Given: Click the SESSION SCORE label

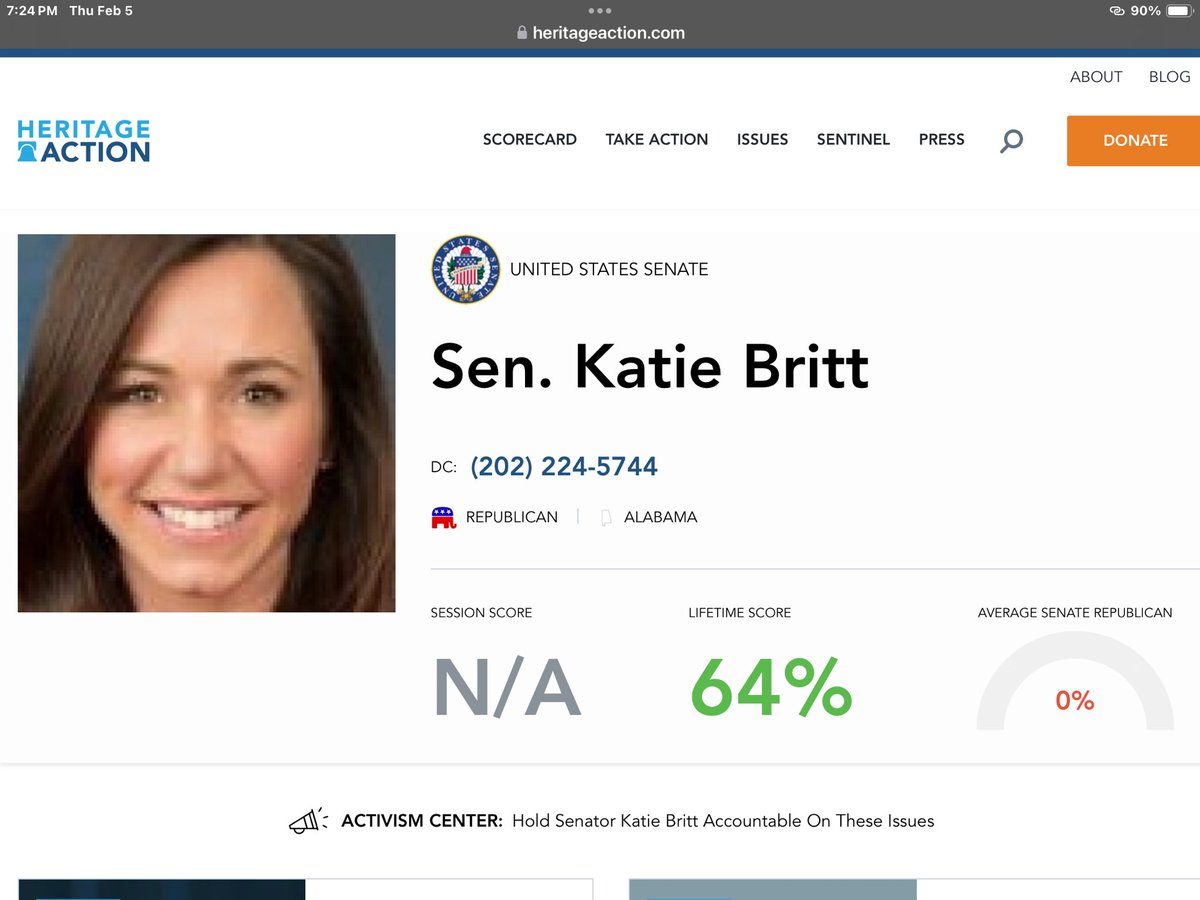Looking at the screenshot, I should [481, 613].
